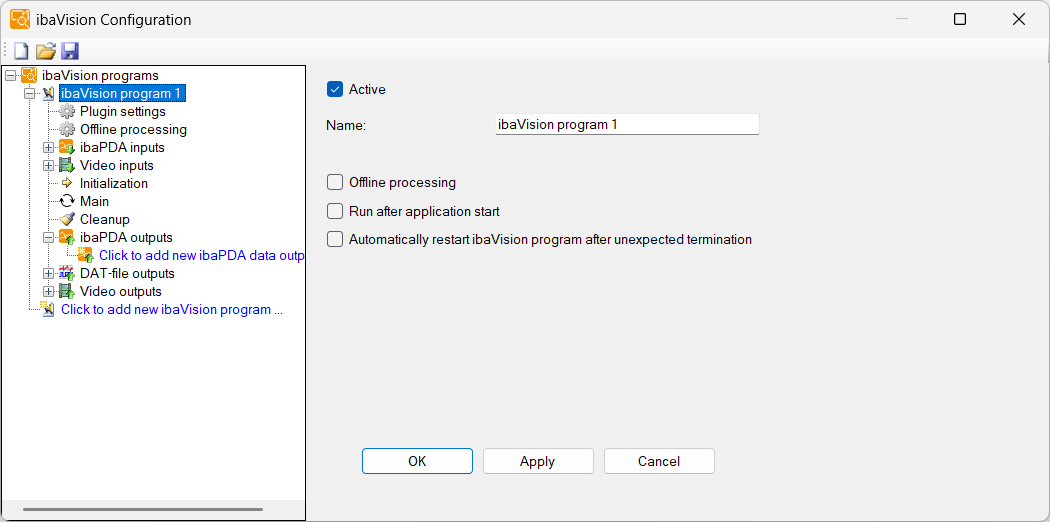Click the Save floppy disk toolbar icon
Image resolution: width=1050 pixels, height=522 pixels.
point(70,51)
